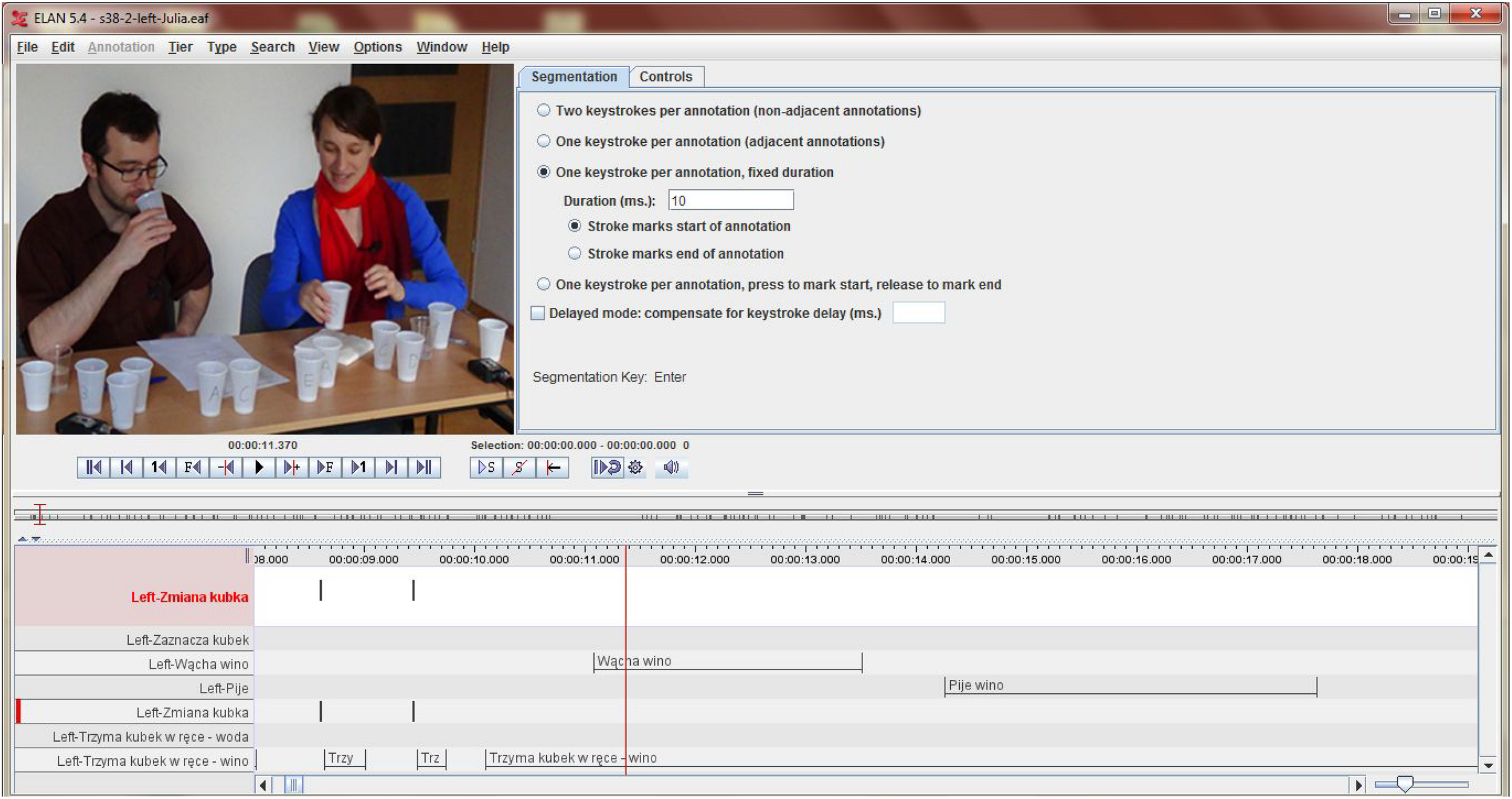The width and height of the screenshot is (1512, 799).
Task: Open playback gear settings icon
Action: click(x=636, y=468)
